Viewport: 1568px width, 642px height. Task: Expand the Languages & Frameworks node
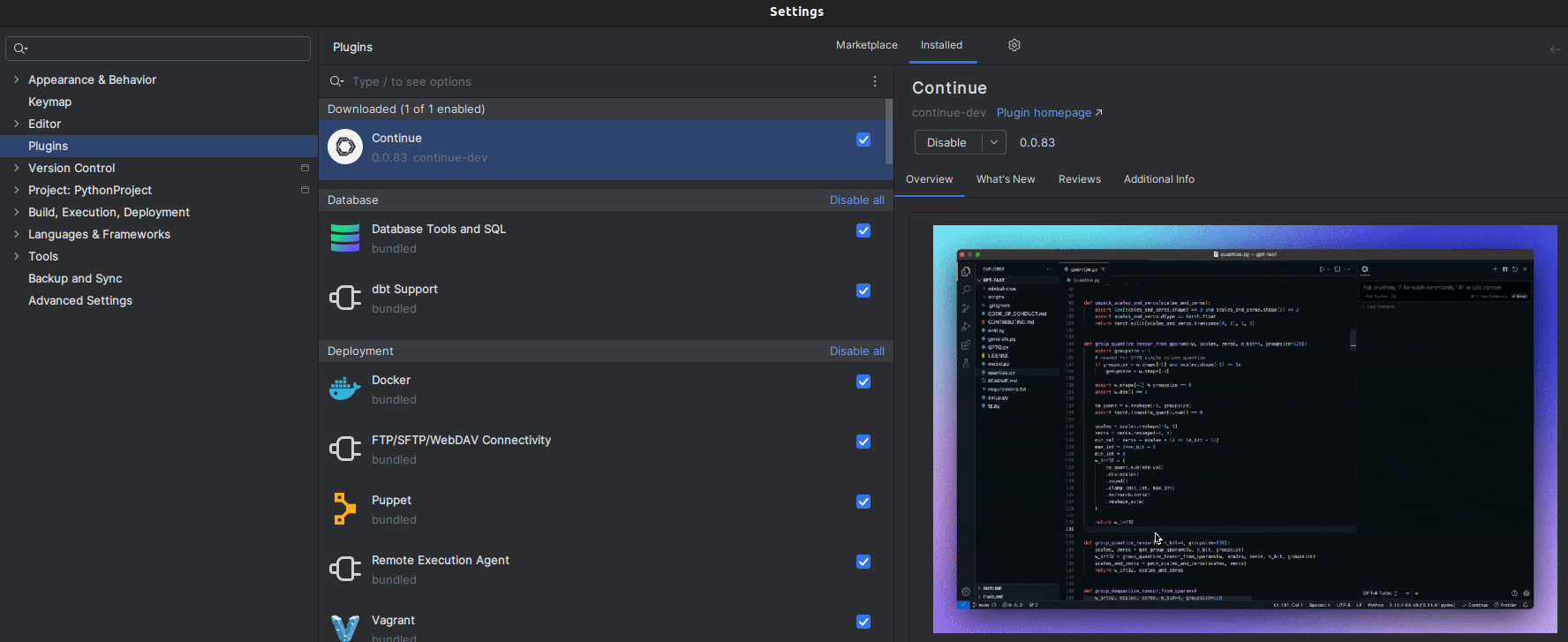(16, 234)
